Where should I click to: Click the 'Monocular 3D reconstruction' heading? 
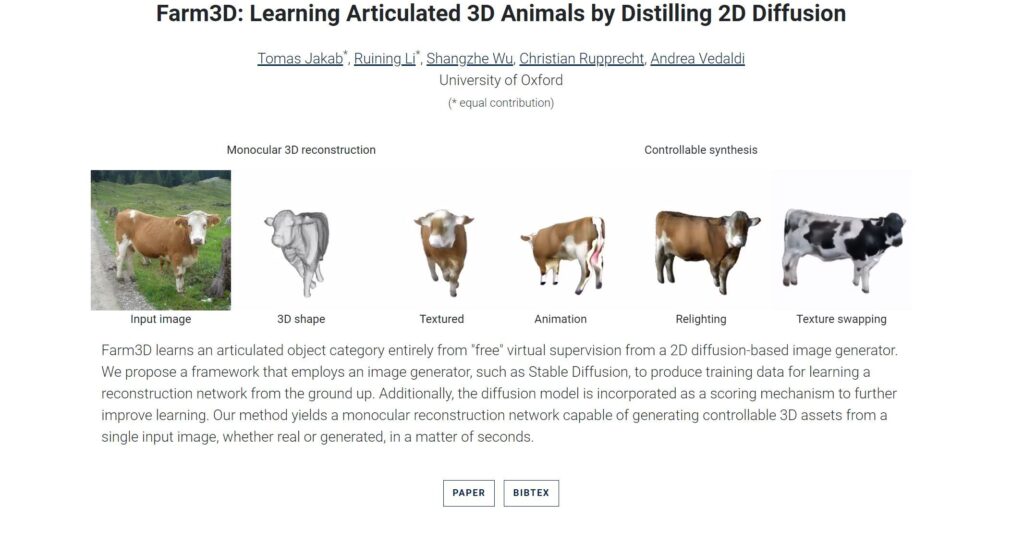pos(301,150)
